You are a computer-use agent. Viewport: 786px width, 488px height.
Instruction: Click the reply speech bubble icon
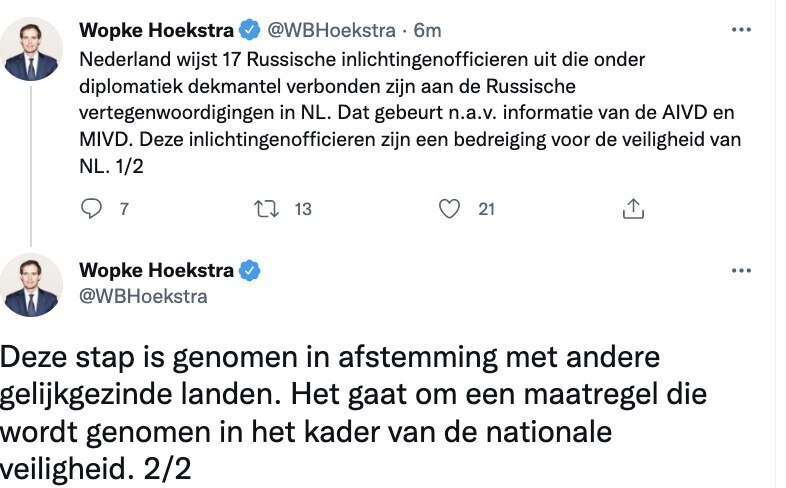[x=91, y=208]
